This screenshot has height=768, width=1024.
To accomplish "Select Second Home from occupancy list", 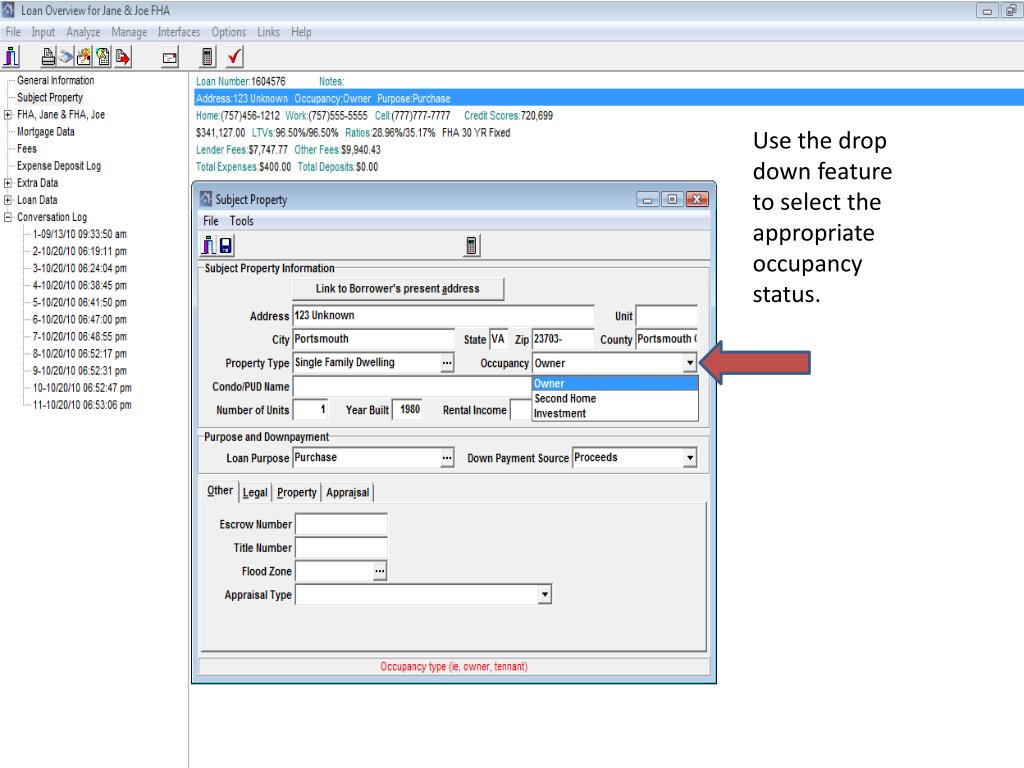I will click(565, 398).
